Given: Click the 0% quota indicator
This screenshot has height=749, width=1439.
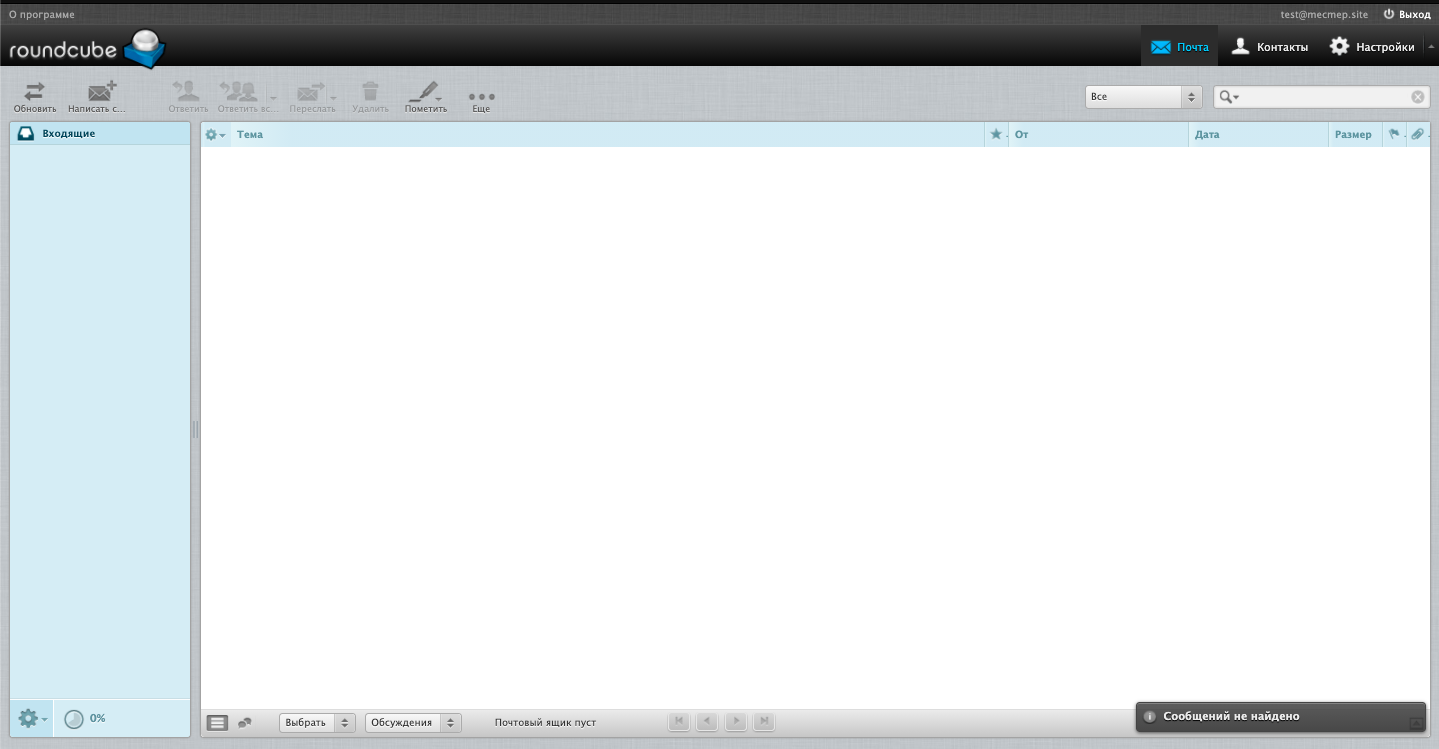Looking at the screenshot, I should 85,718.
